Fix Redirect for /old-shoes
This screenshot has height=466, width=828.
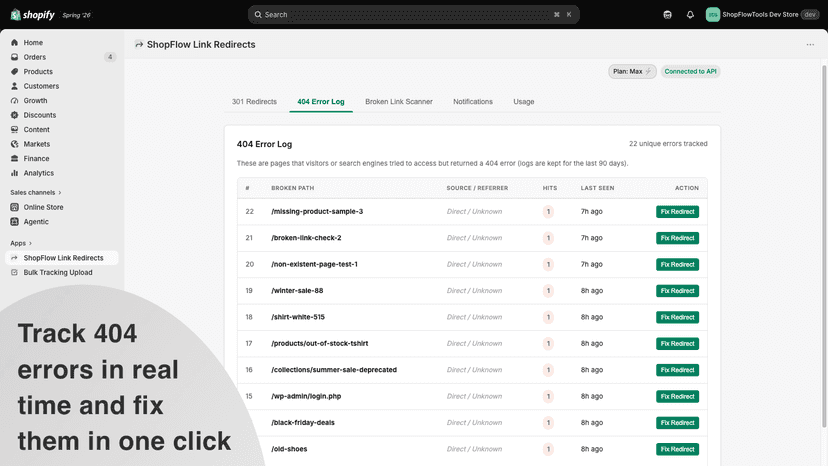pyautogui.click(x=678, y=449)
